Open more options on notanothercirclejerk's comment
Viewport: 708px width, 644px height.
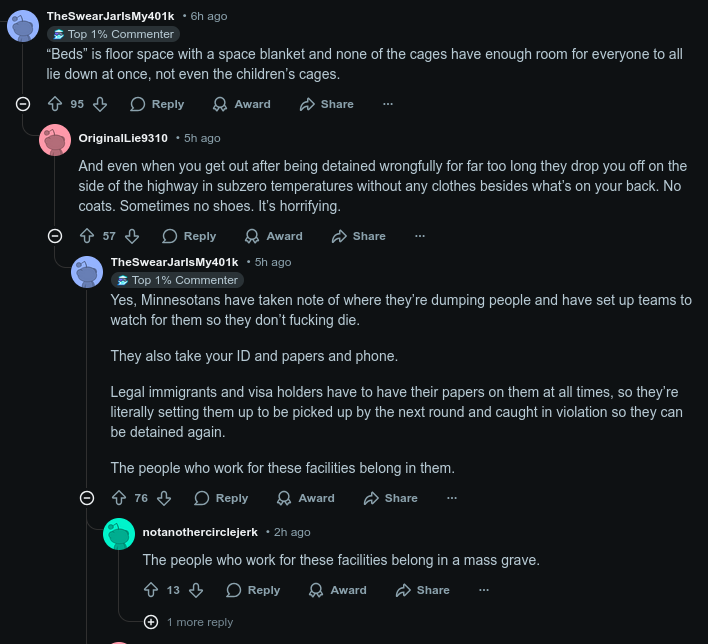click(x=484, y=590)
